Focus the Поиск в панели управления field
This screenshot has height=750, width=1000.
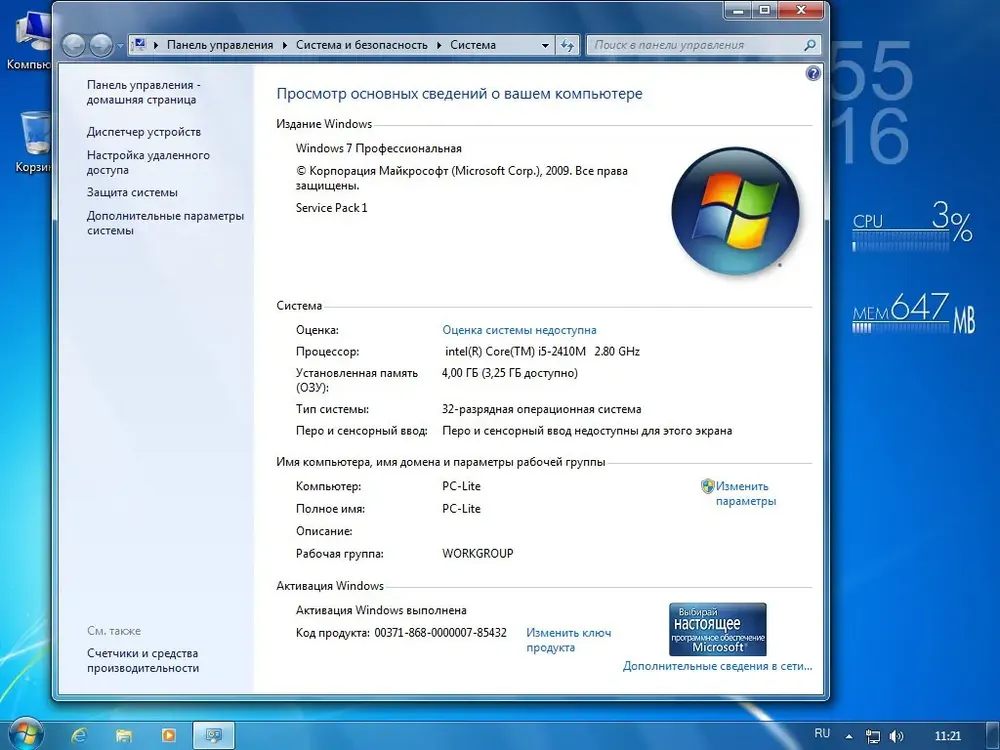(695, 45)
